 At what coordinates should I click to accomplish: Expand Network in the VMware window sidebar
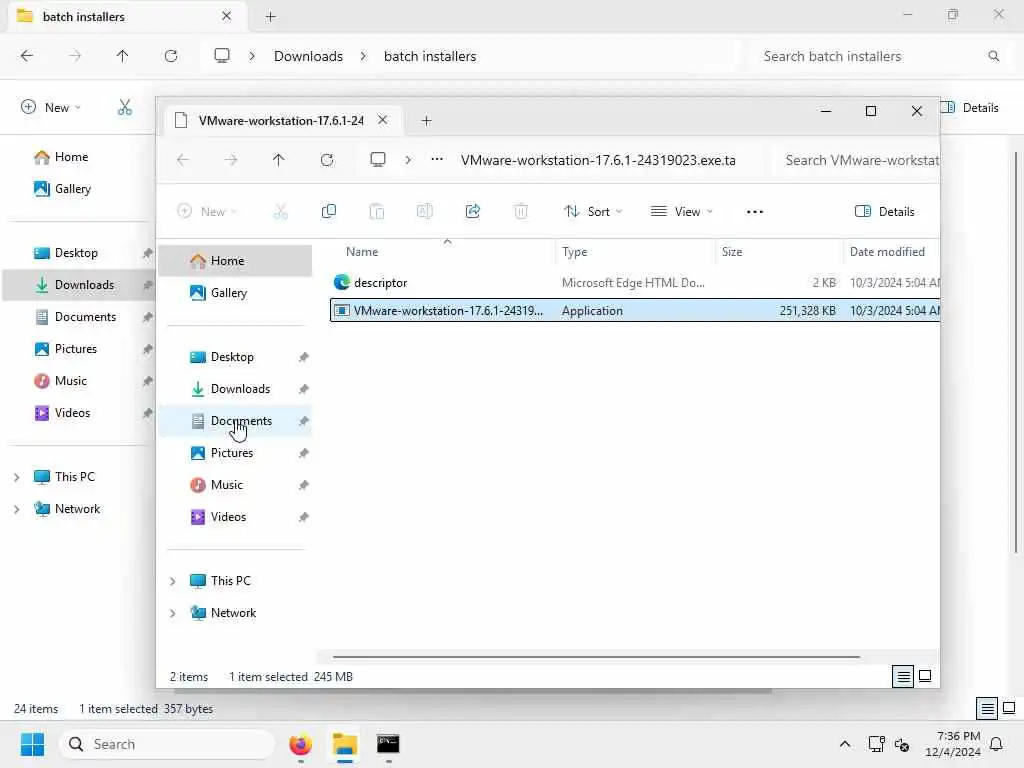(x=172, y=613)
